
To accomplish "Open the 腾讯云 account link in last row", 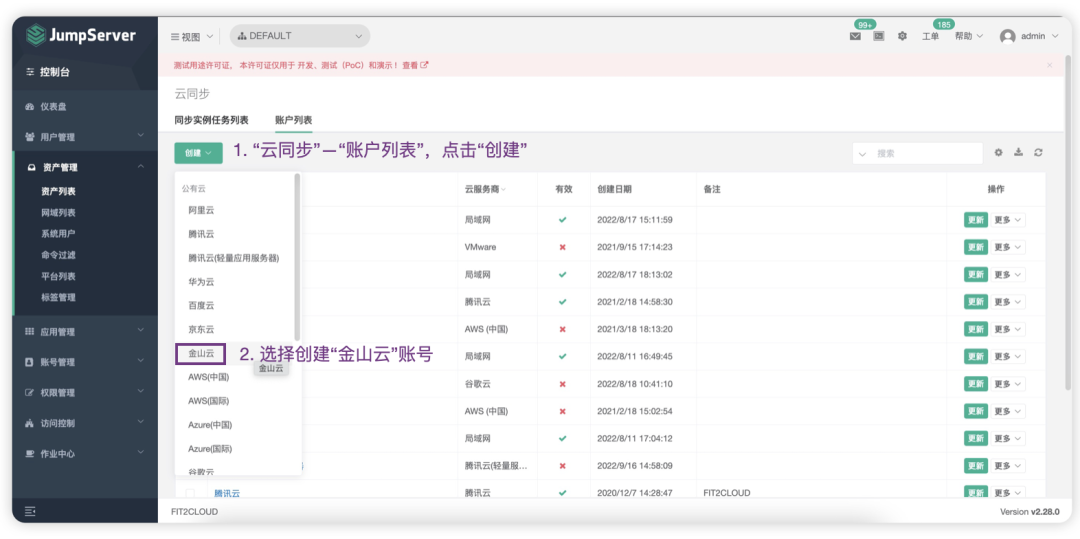I will [x=227, y=494].
